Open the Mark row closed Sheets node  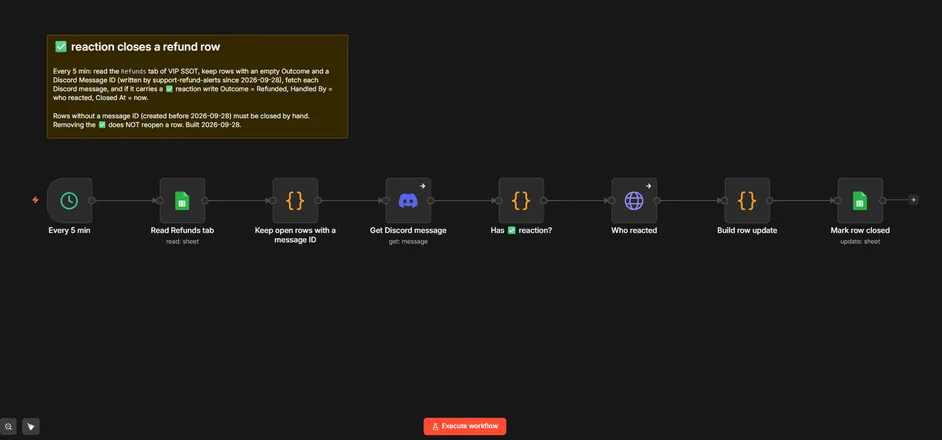pyautogui.click(x=860, y=201)
